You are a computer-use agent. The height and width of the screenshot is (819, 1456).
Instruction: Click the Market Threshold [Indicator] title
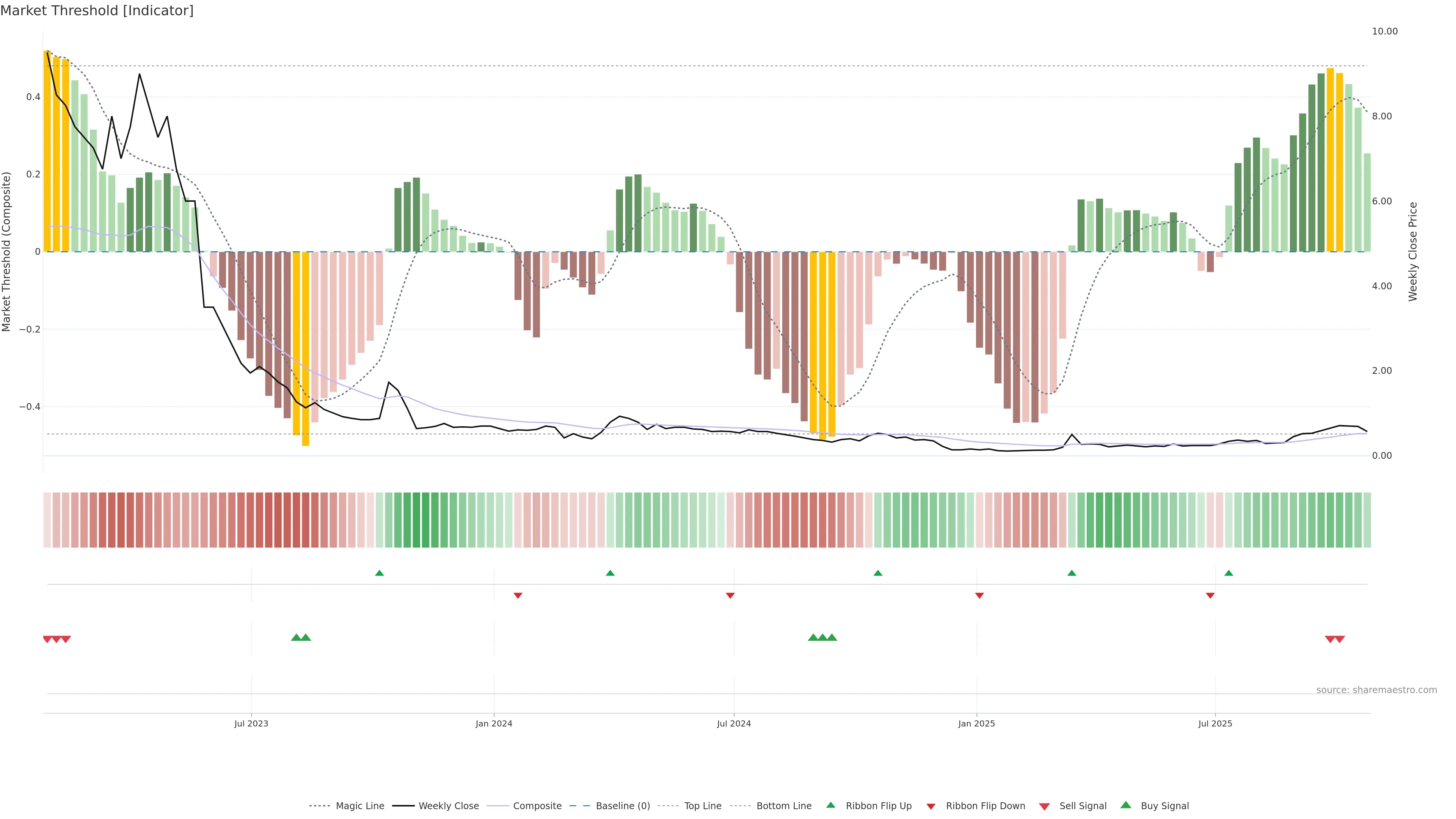97,11
